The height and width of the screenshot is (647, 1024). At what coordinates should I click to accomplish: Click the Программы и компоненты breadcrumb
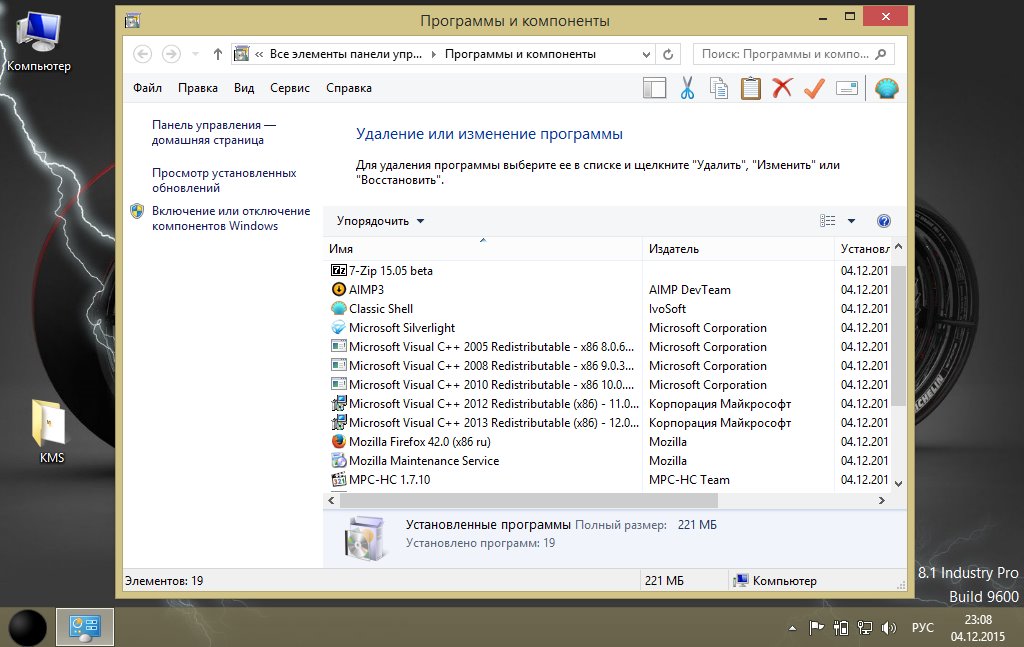pyautogui.click(x=520, y=54)
